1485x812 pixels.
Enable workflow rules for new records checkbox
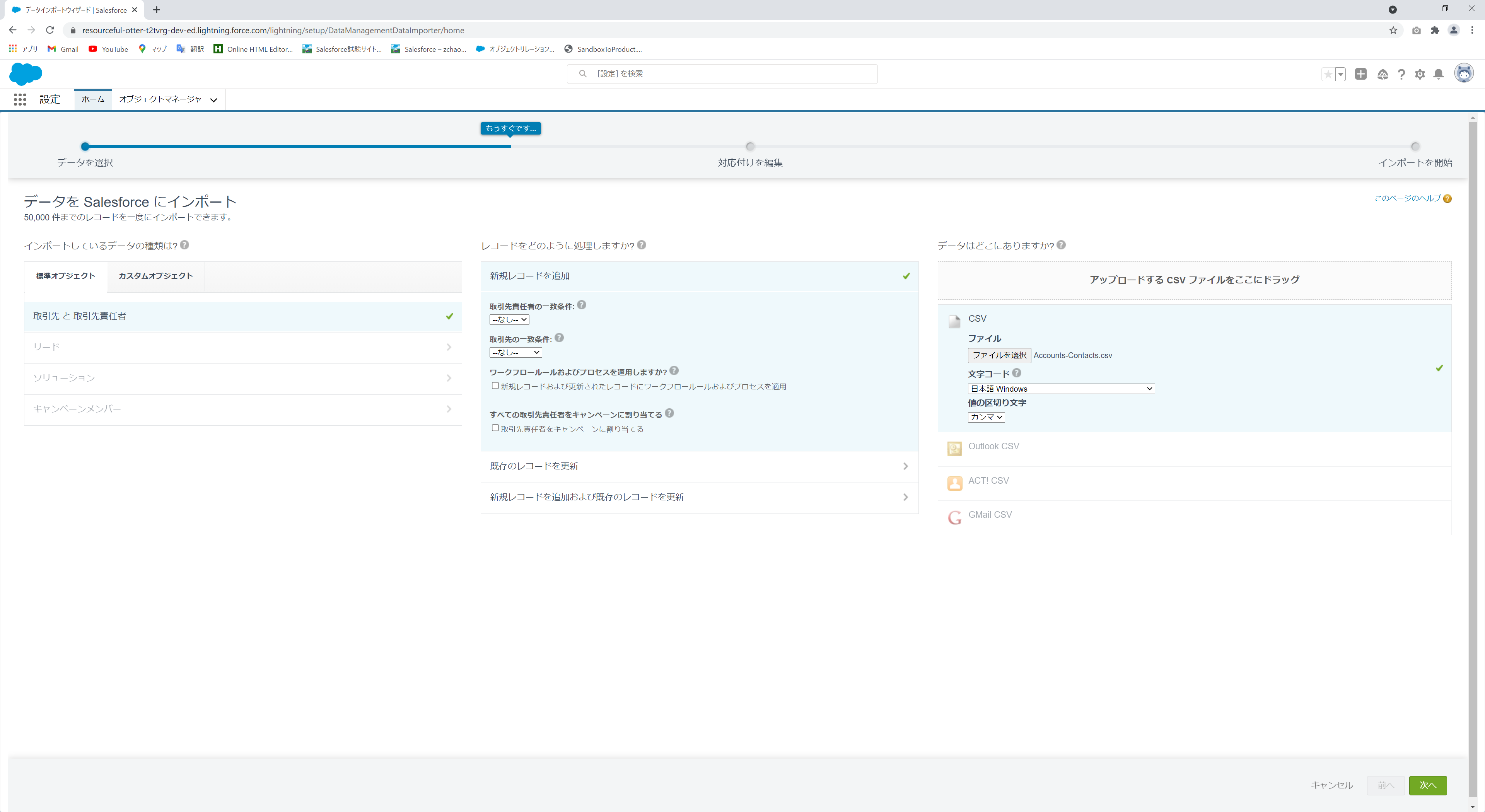495,386
